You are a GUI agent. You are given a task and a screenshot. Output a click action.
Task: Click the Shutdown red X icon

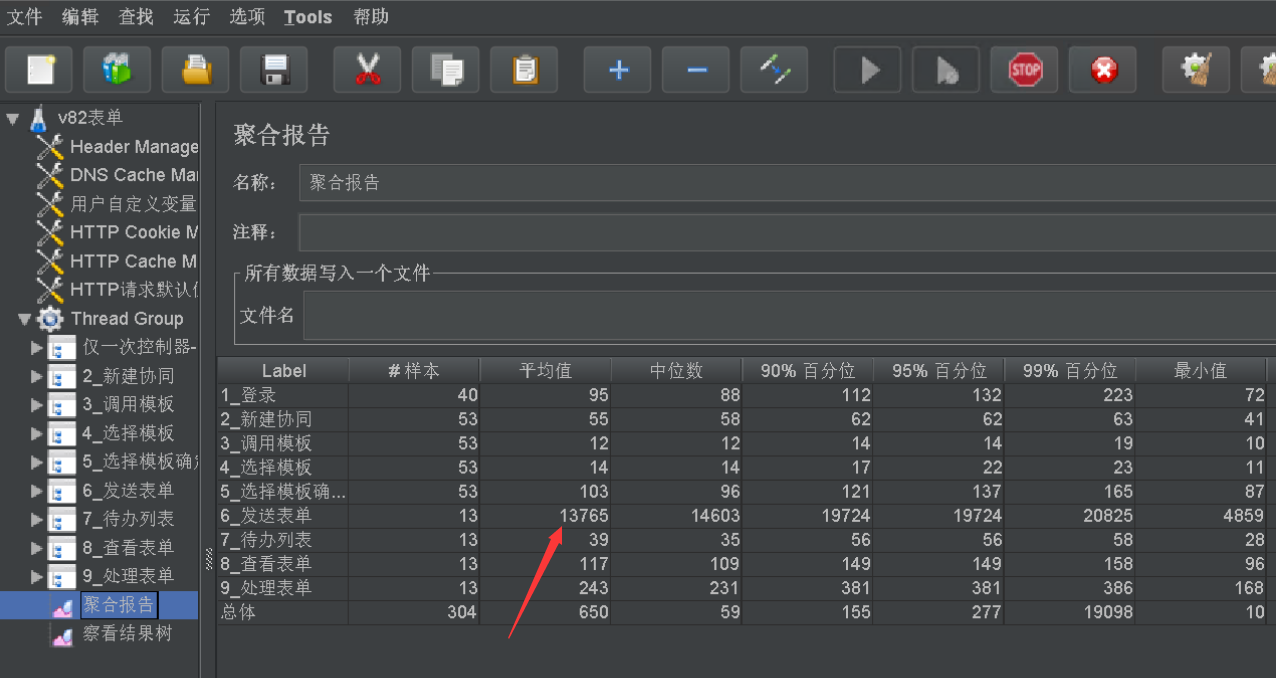1102,70
